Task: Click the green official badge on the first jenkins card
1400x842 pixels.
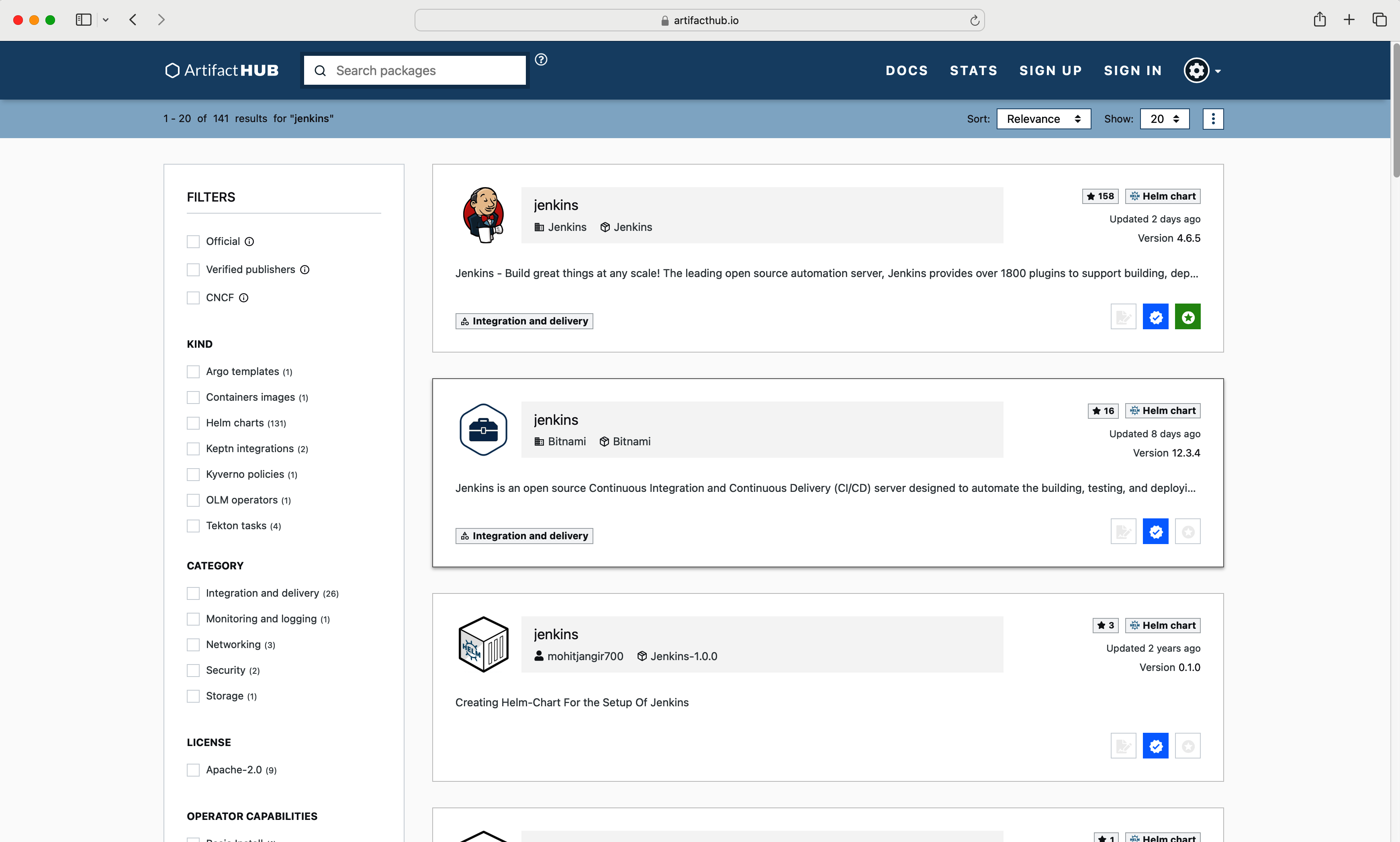Action: click(1188, 316)
